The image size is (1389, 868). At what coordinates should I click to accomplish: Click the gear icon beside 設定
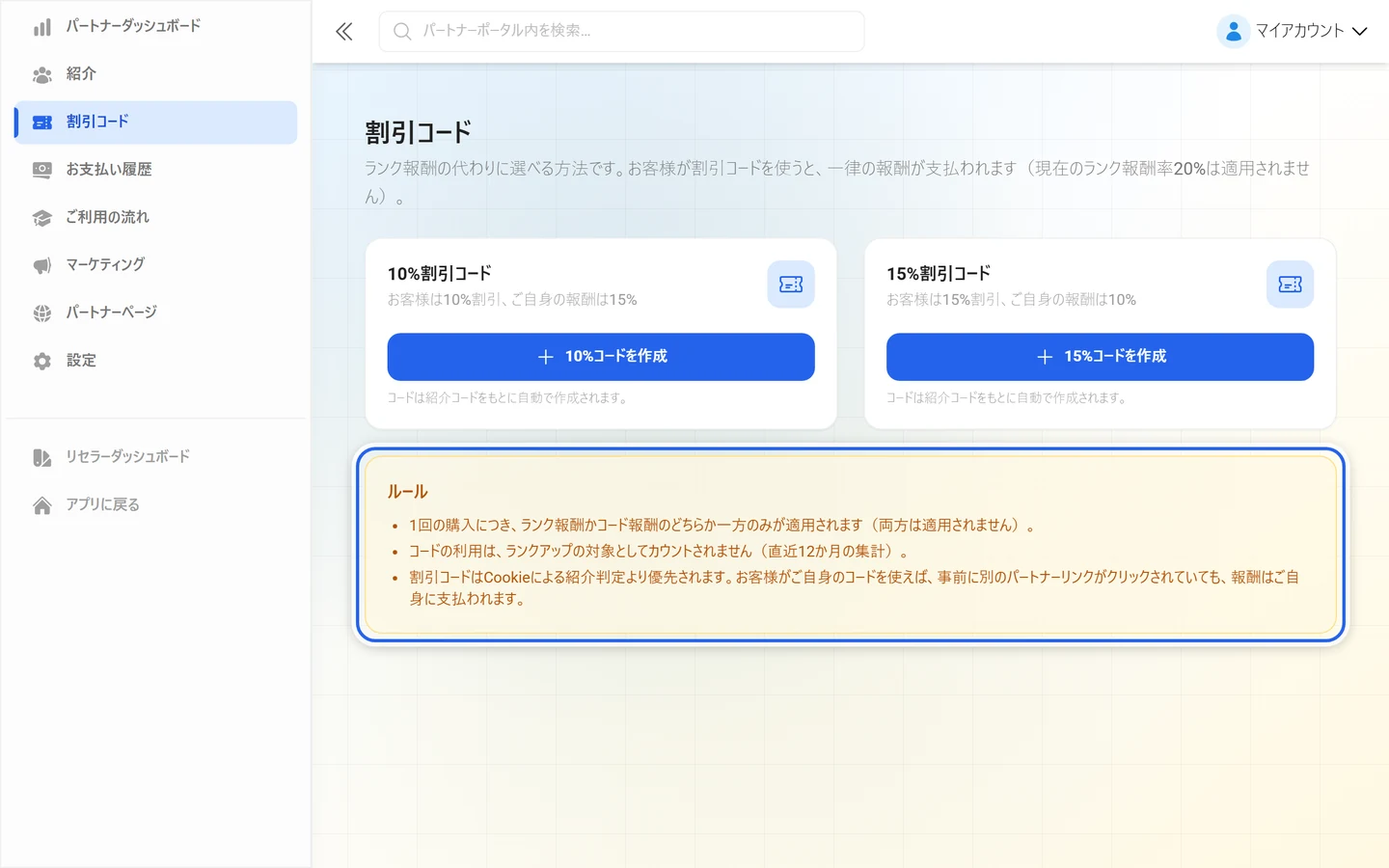pyautogui.click(x=42, y=361)
